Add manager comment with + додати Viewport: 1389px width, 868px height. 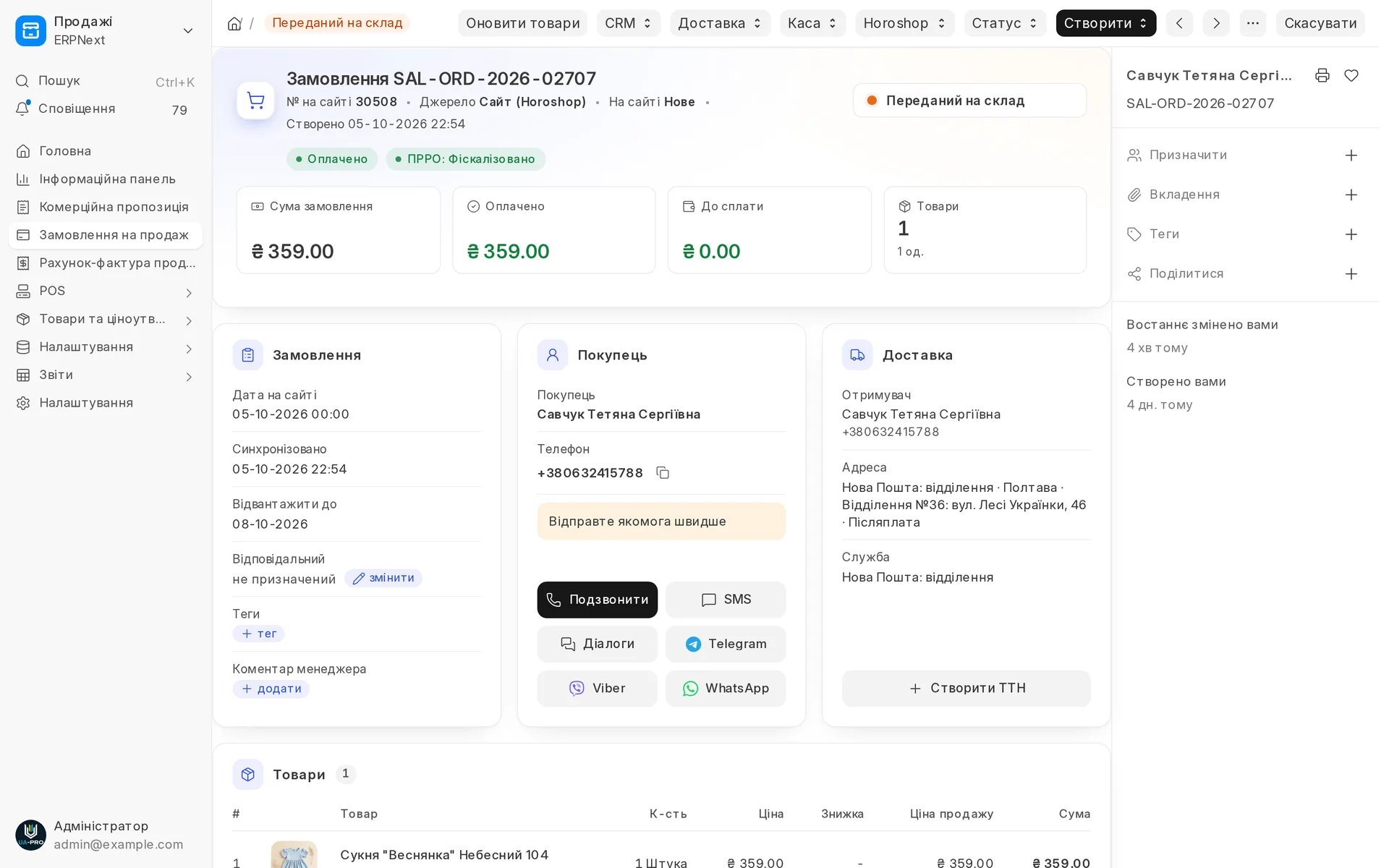pyautogui.click(x=271, y=689)
